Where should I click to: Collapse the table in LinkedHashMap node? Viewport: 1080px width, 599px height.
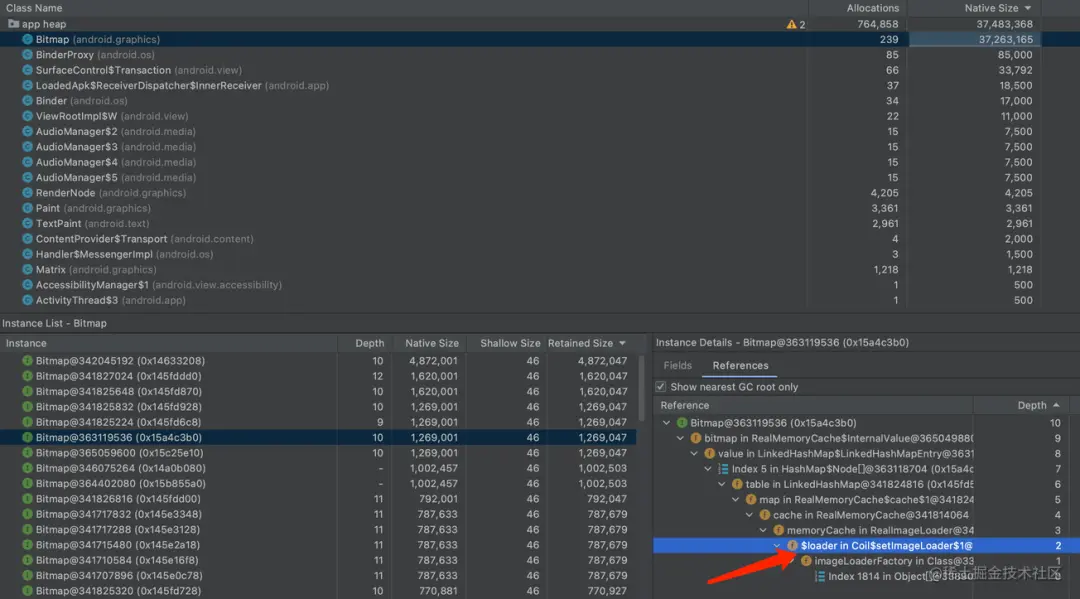723,485
